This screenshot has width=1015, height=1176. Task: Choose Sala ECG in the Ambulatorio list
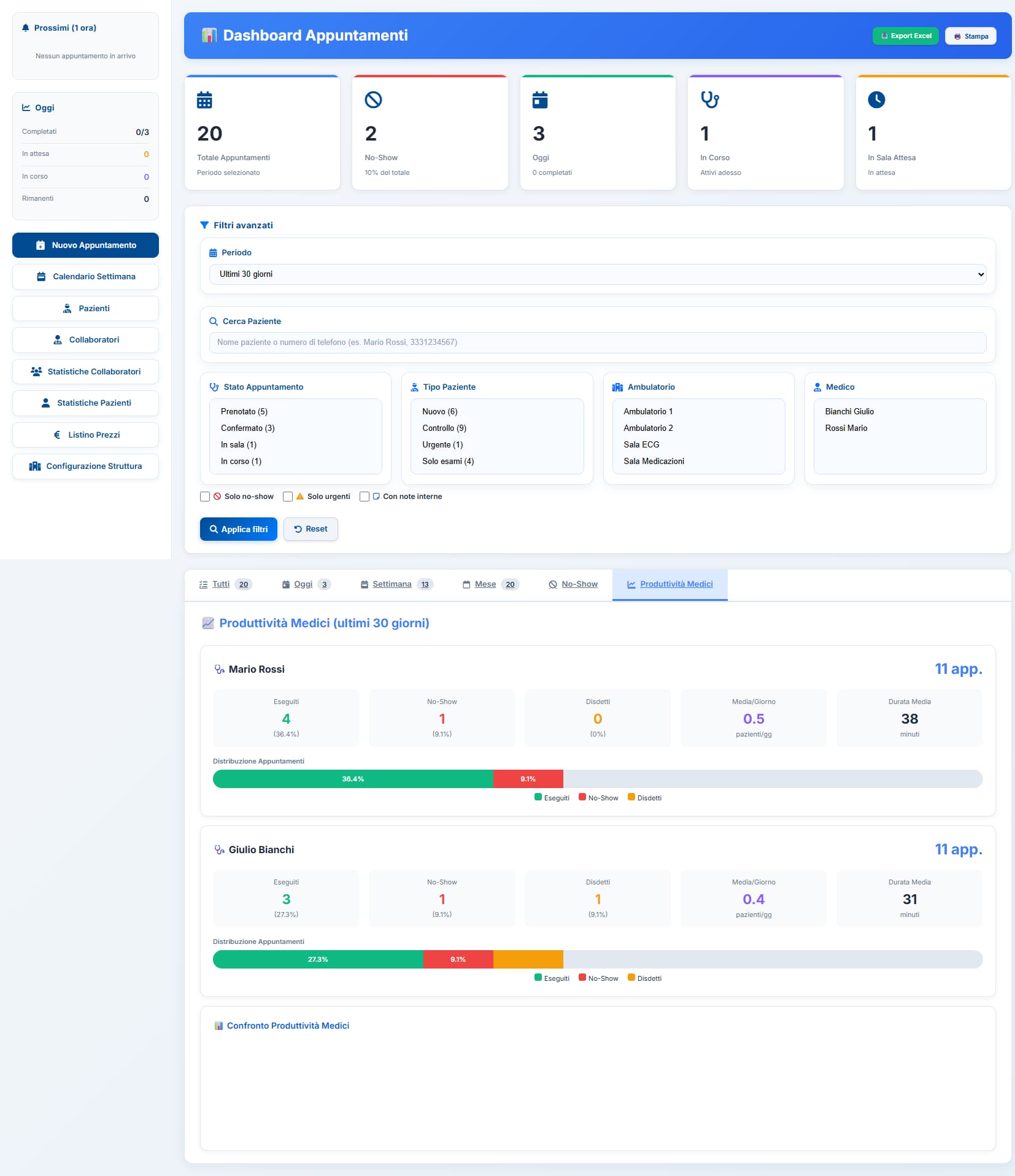coord(641,445)
